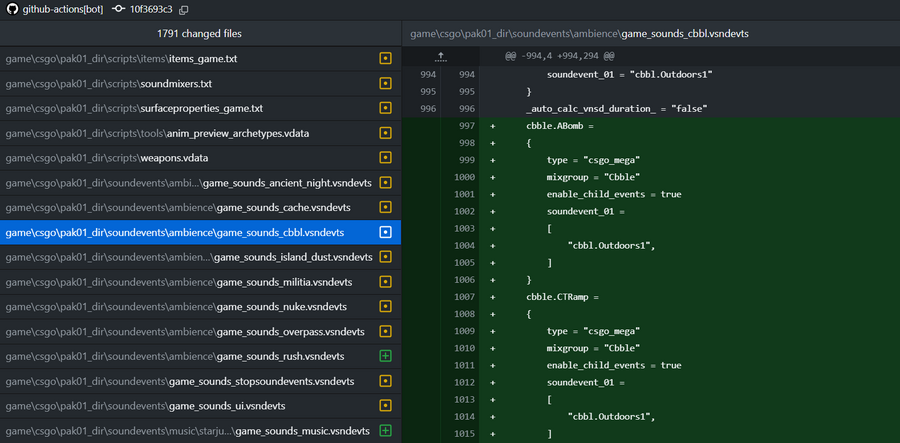Click the expand-up arrow icon in diff header
The image size is (900, 443).
(x=440, y=56)
